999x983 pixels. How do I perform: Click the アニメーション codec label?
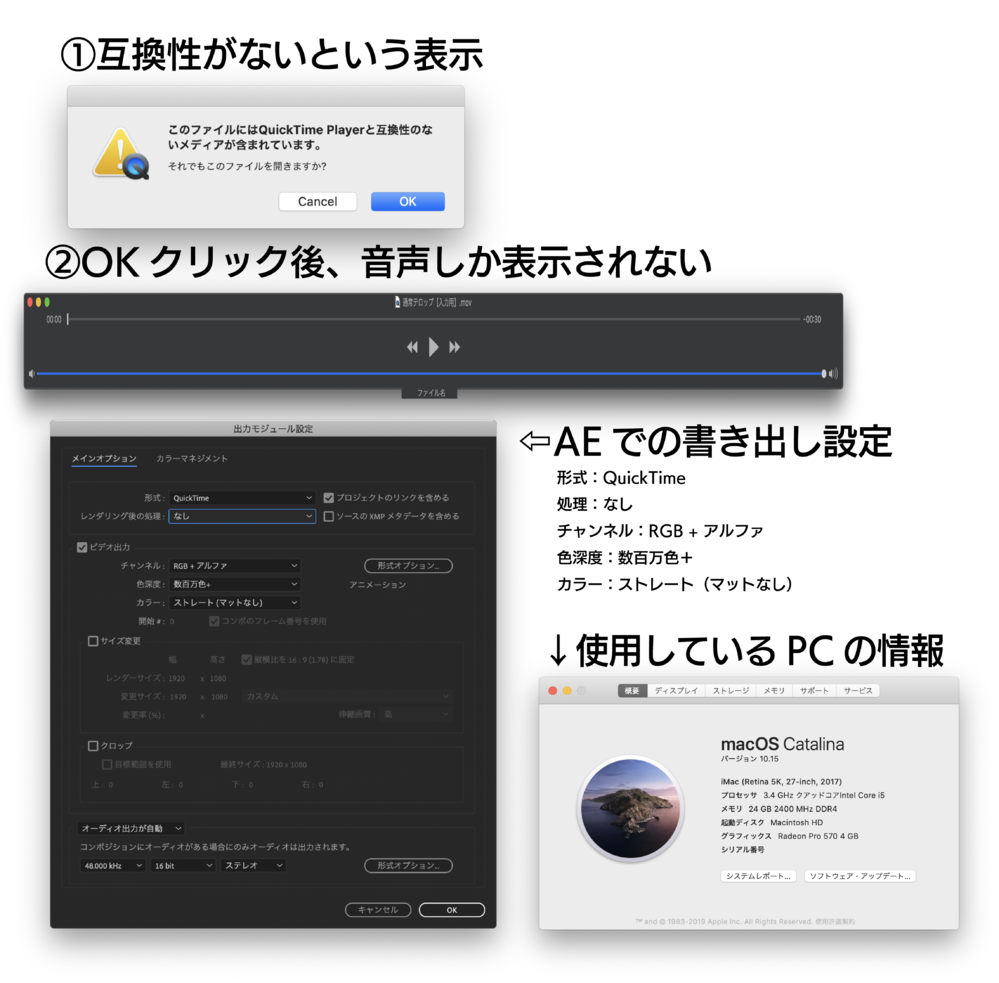click(x=377, y=585)
